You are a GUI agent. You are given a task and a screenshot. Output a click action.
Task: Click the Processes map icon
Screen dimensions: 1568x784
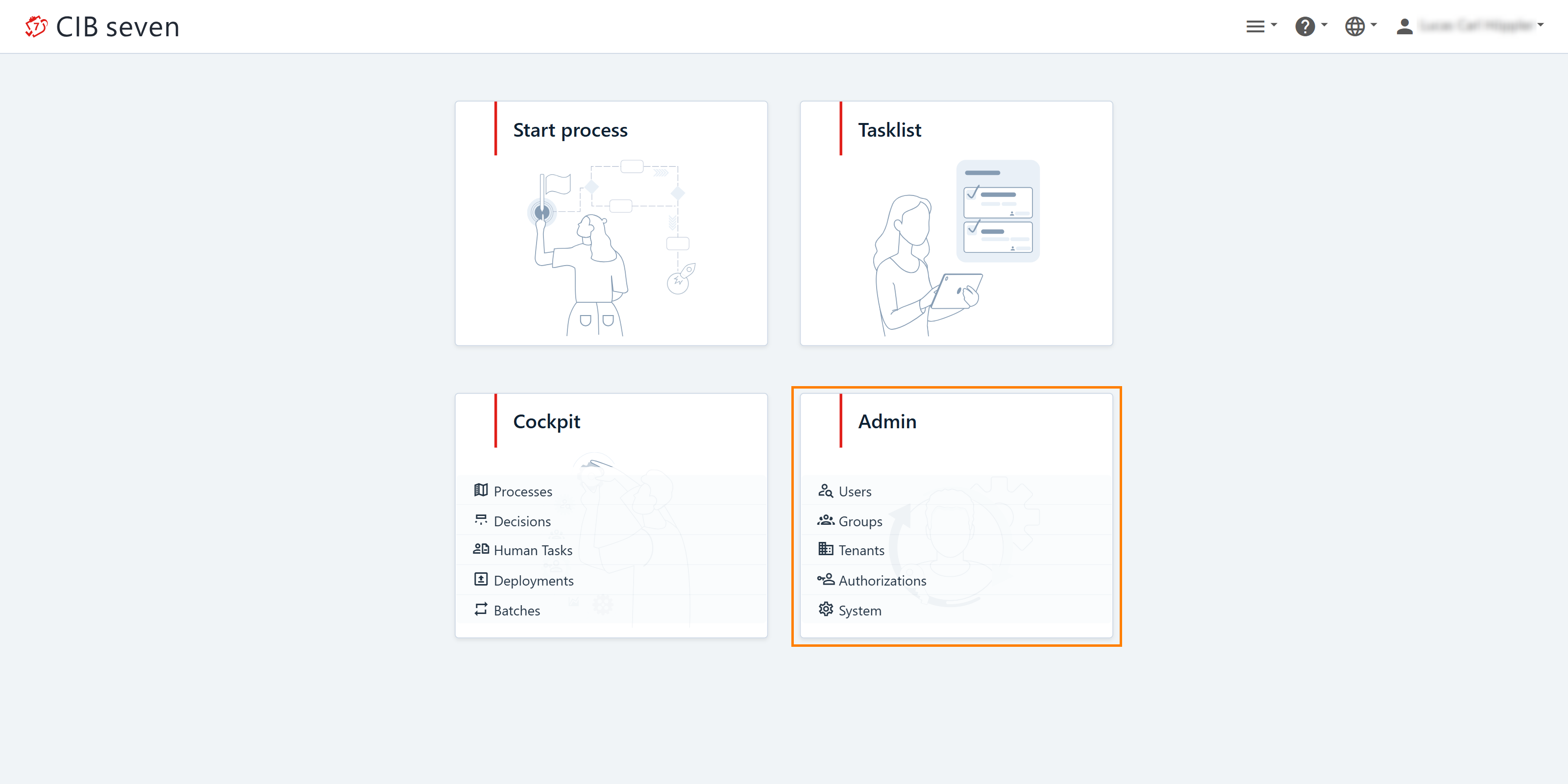click(481, 490)
